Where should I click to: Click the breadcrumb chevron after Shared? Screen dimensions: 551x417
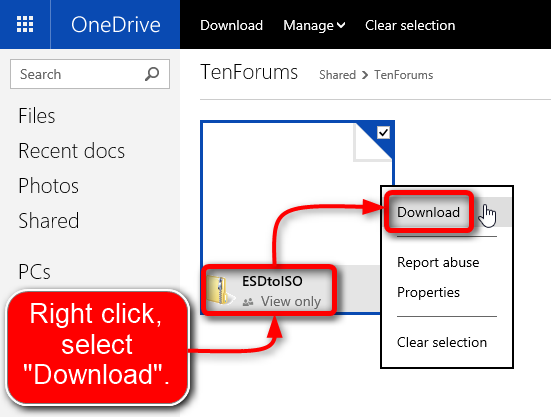tap(365, 75)
